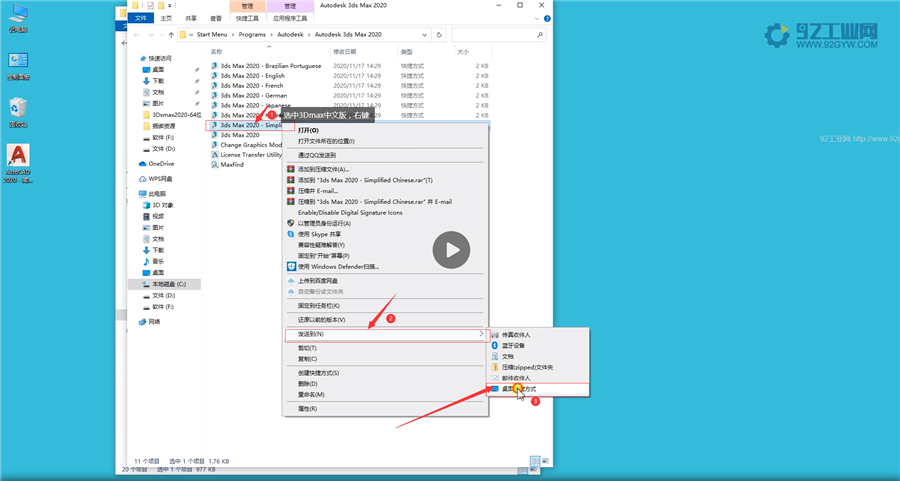This screenshot has width=900, height=481.
Task: Switch to large icons view in status bar
Action: [x=545, y=461]
